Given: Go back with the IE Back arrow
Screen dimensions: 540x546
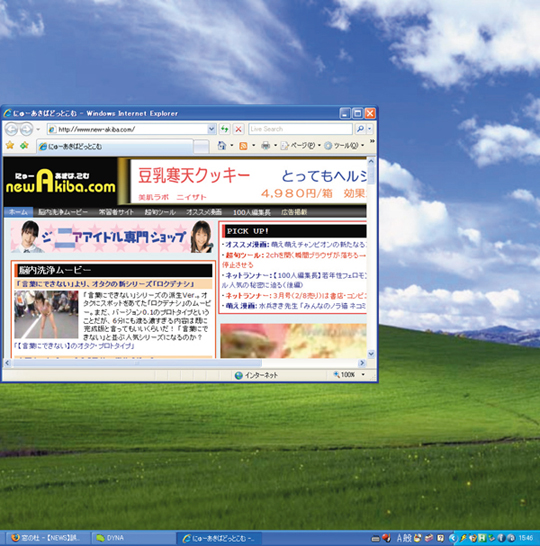Looking at the screenshot, I should pos(11,130).
